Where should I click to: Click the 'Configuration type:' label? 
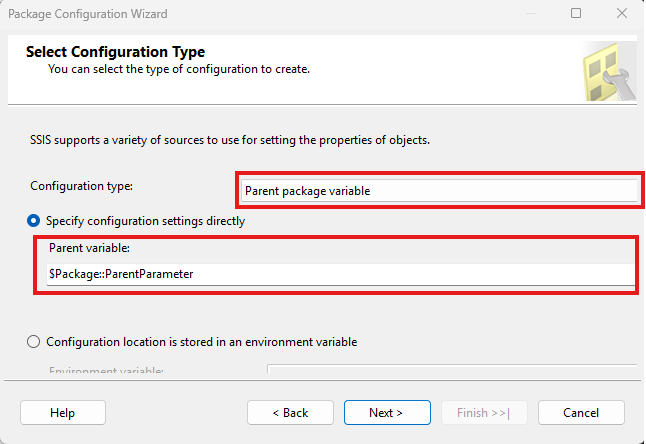(82, 186)
